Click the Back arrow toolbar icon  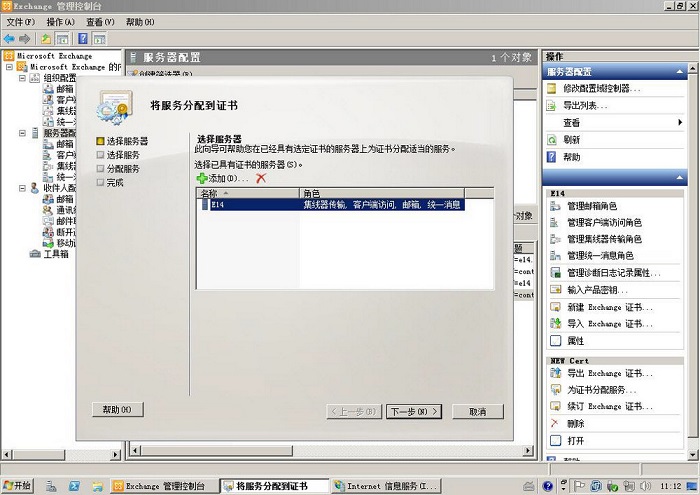9,39
